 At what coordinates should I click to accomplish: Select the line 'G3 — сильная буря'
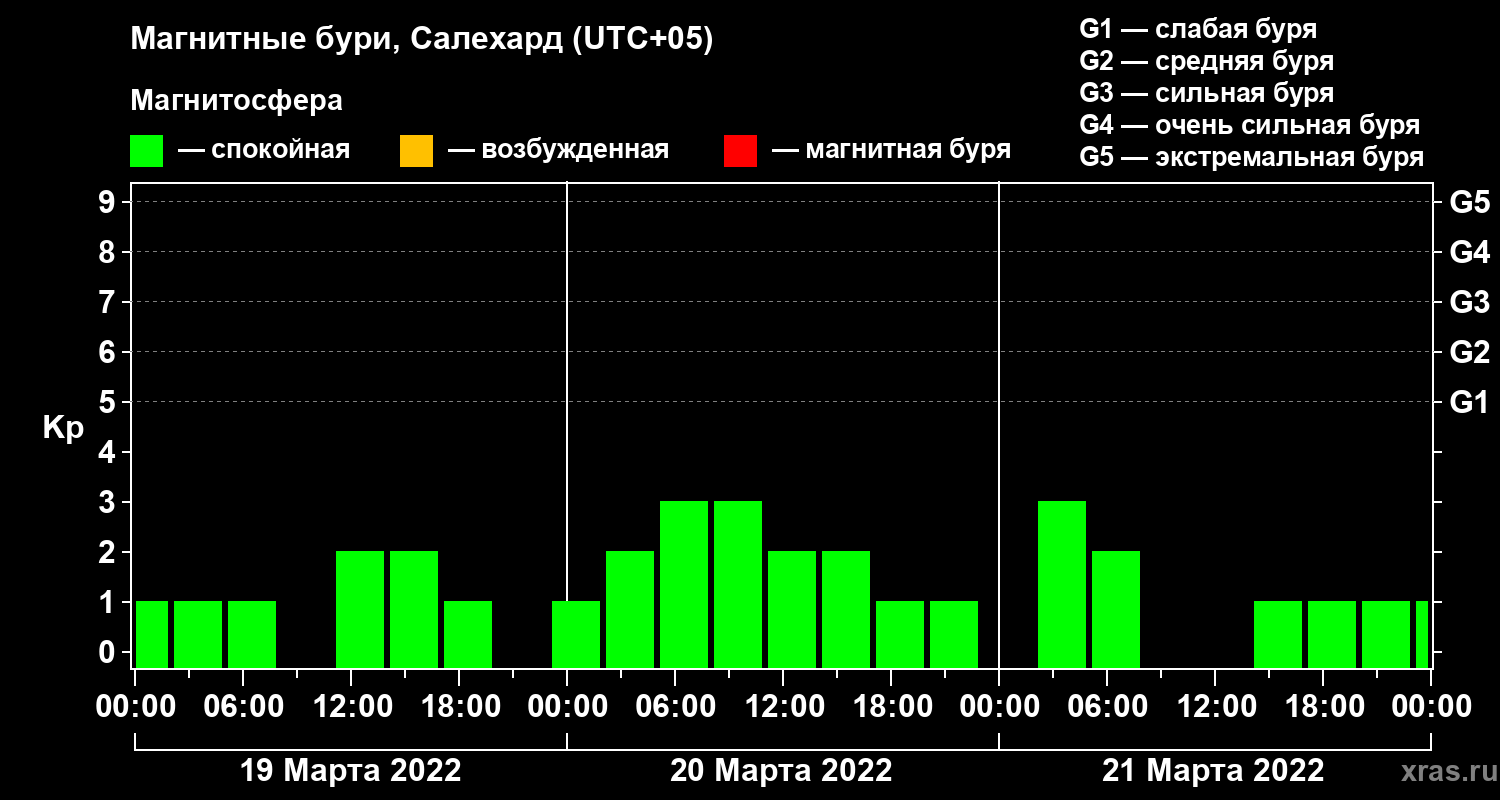(x=1207, y=93)
